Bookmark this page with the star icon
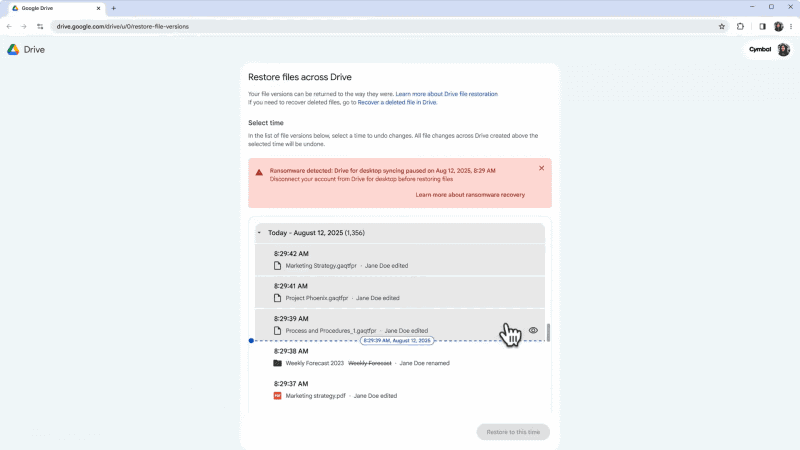The width and height of the screenshot is (800, 450). [721, 27]
